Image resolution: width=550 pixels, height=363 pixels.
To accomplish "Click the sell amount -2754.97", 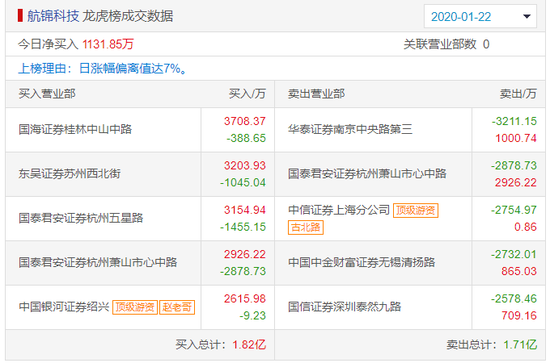I will (514, 210).
